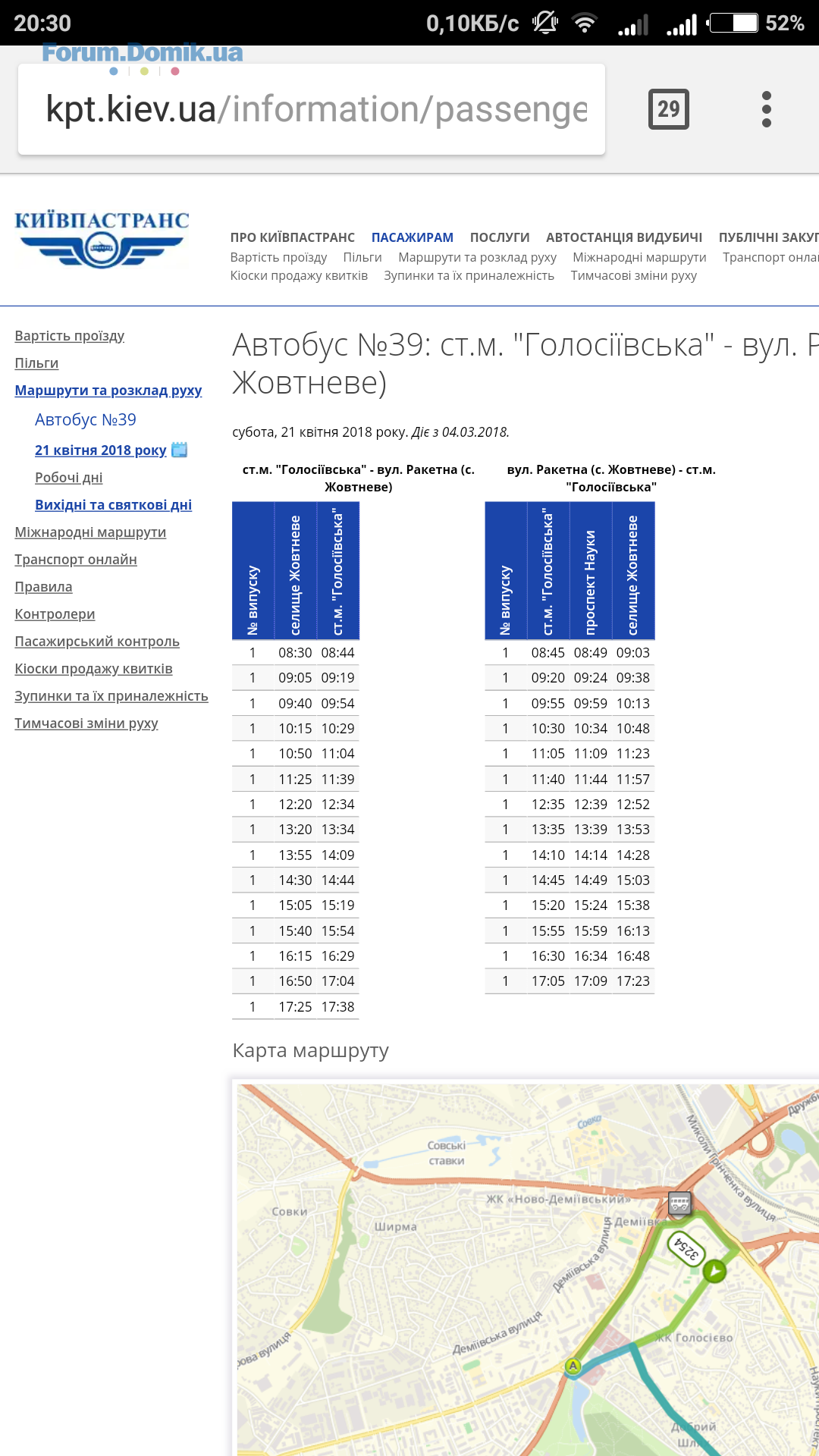This screenshot has height=1456, width=819.
Task: Tap the URL address bar kpt.kiev.ua
Action: coord(312,109)
